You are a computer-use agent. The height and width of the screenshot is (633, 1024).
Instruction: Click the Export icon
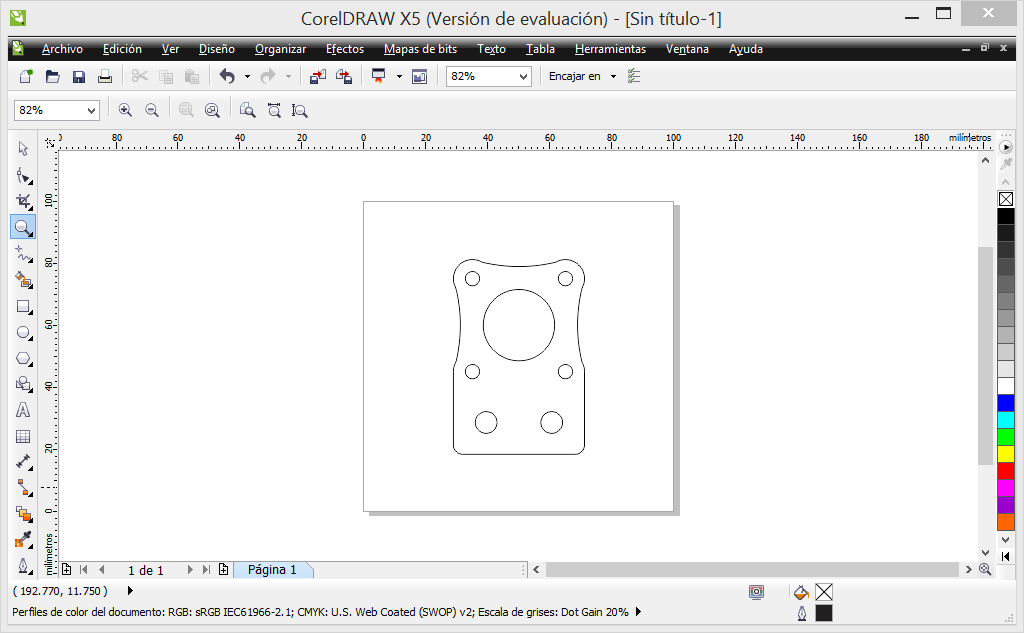[x=344, y=76]
